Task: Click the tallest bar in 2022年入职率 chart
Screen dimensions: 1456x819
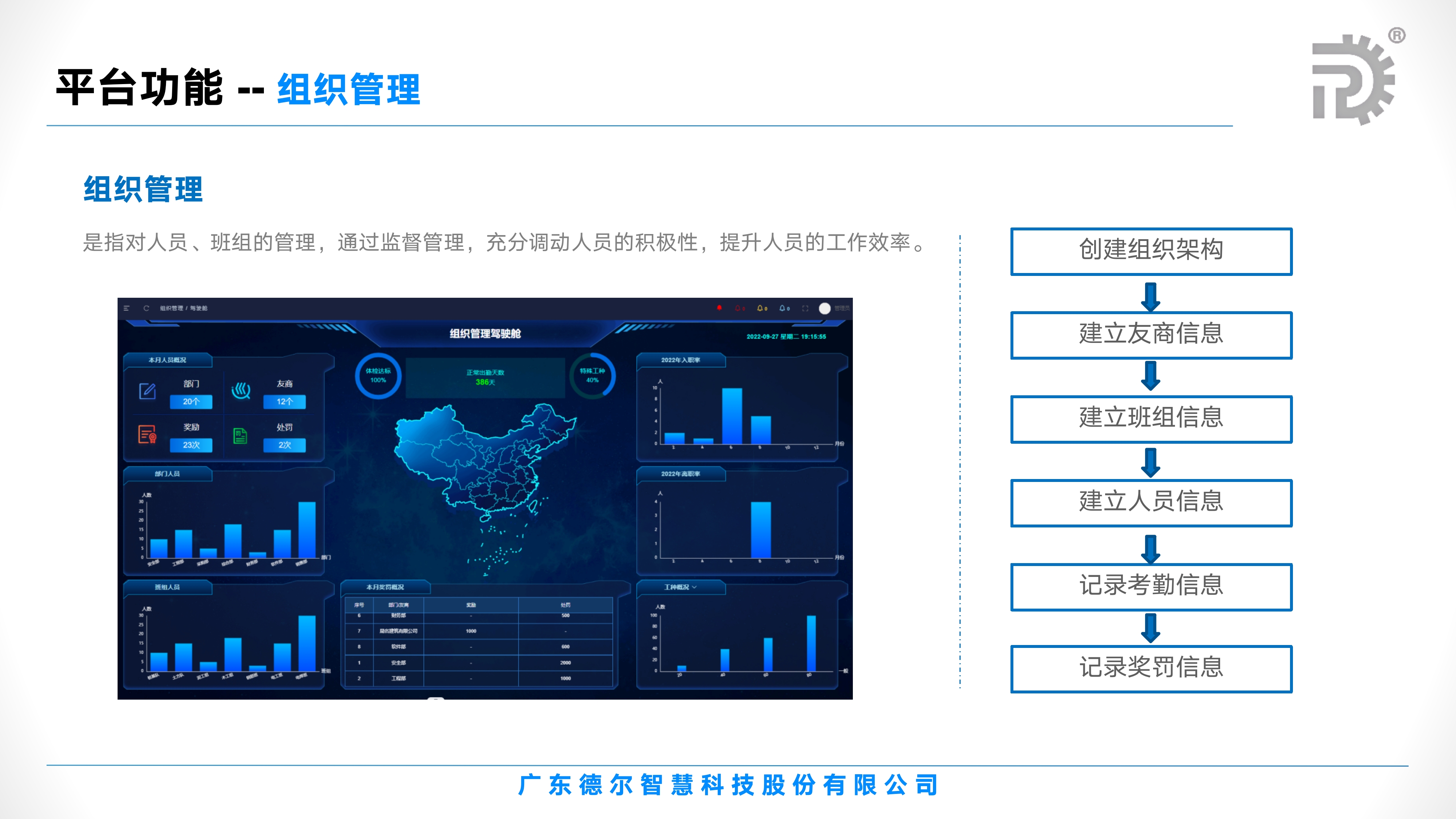Action: tap(732, 416)
